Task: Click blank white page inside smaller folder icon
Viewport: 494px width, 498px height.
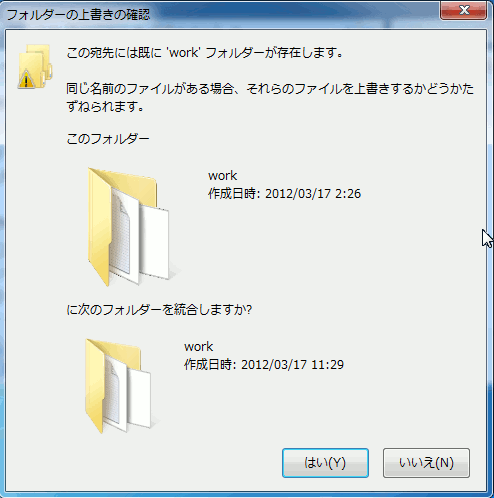Action: coord(139,397)
